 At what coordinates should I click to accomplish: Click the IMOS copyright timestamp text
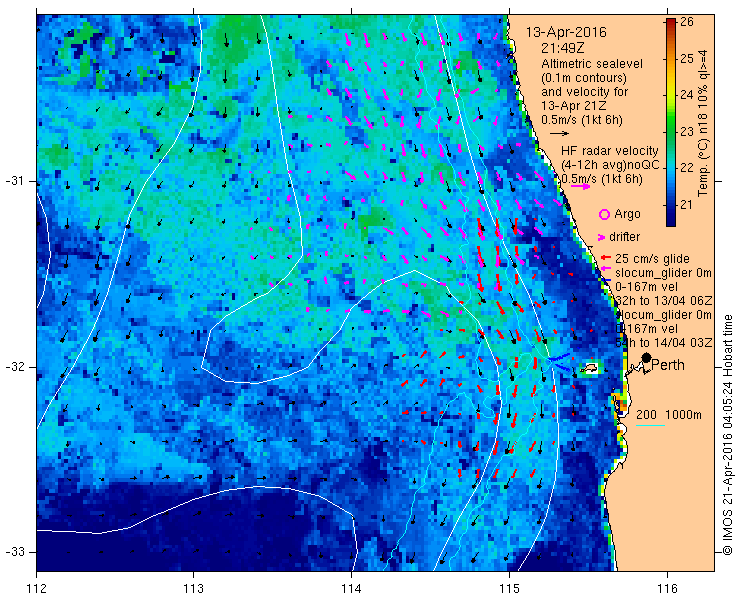[728, 435]
